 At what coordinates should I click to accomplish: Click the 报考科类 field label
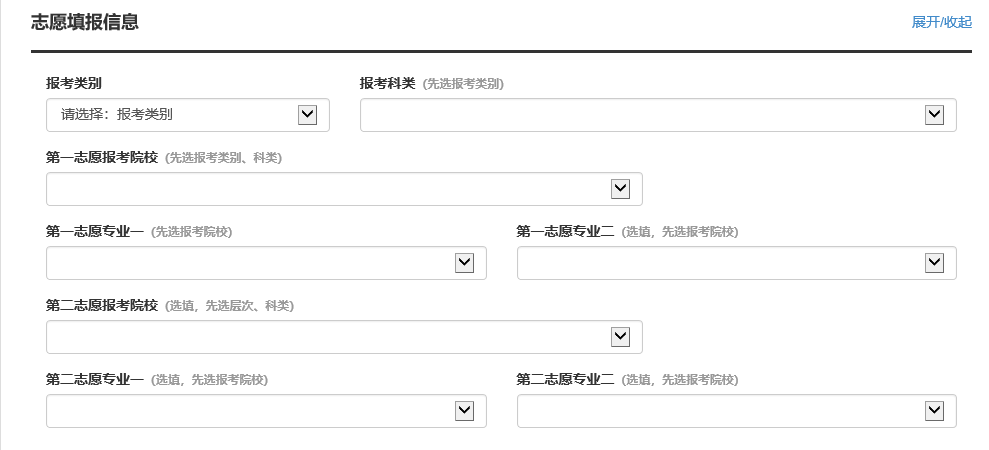pyautogui.click(x=388, y=83)
